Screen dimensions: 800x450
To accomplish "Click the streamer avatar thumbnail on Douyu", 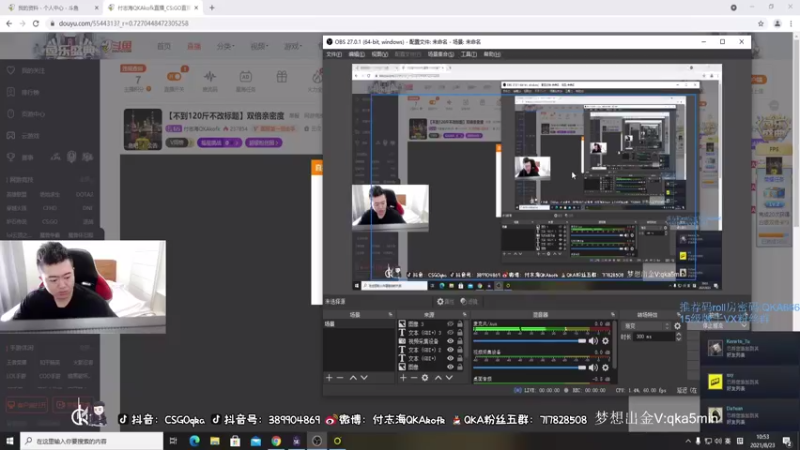I will (143, 129).
